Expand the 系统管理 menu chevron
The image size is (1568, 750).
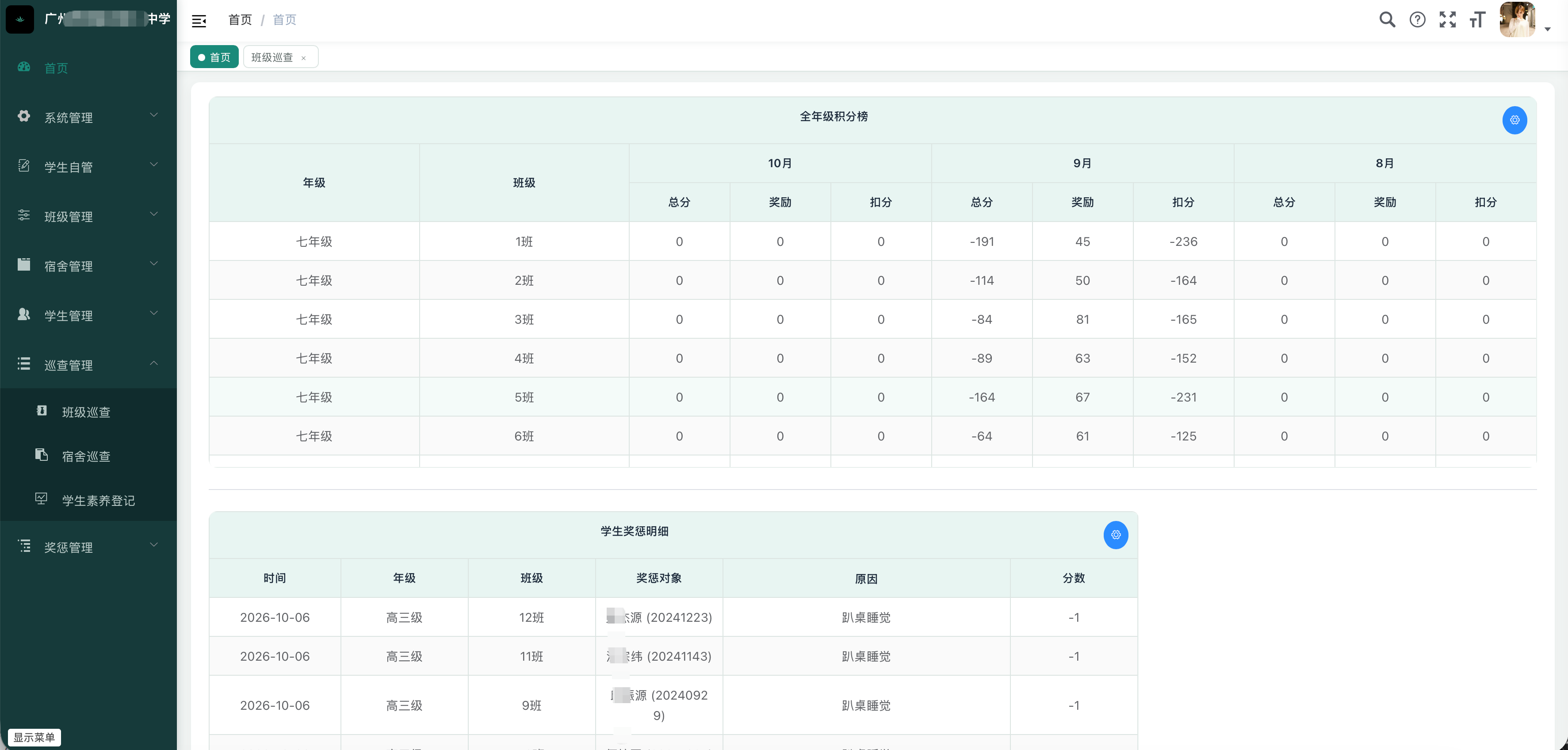pos(154,115)
